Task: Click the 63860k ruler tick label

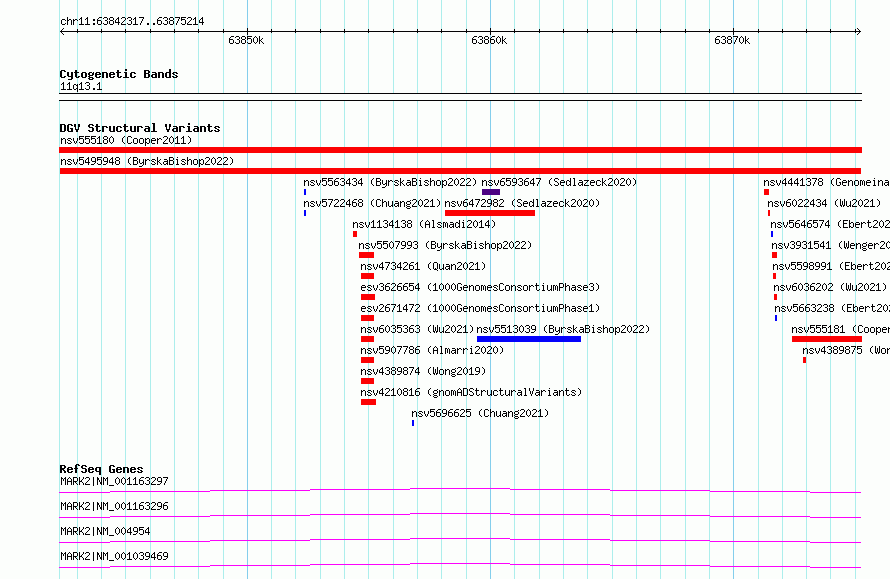Action: (x=489, y=40)
